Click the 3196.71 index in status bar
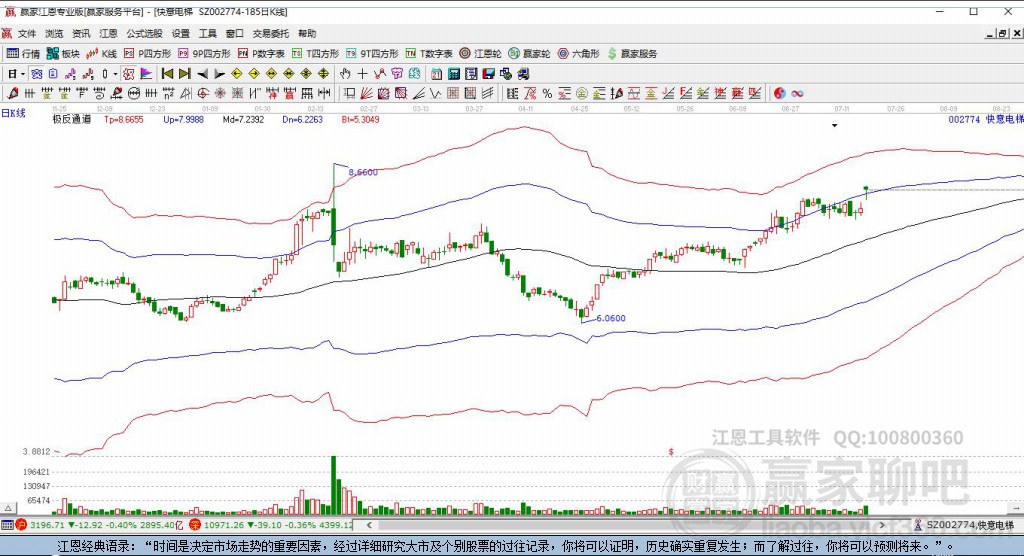The width and height of the screenshot is (1024, 556). (47, 525)
